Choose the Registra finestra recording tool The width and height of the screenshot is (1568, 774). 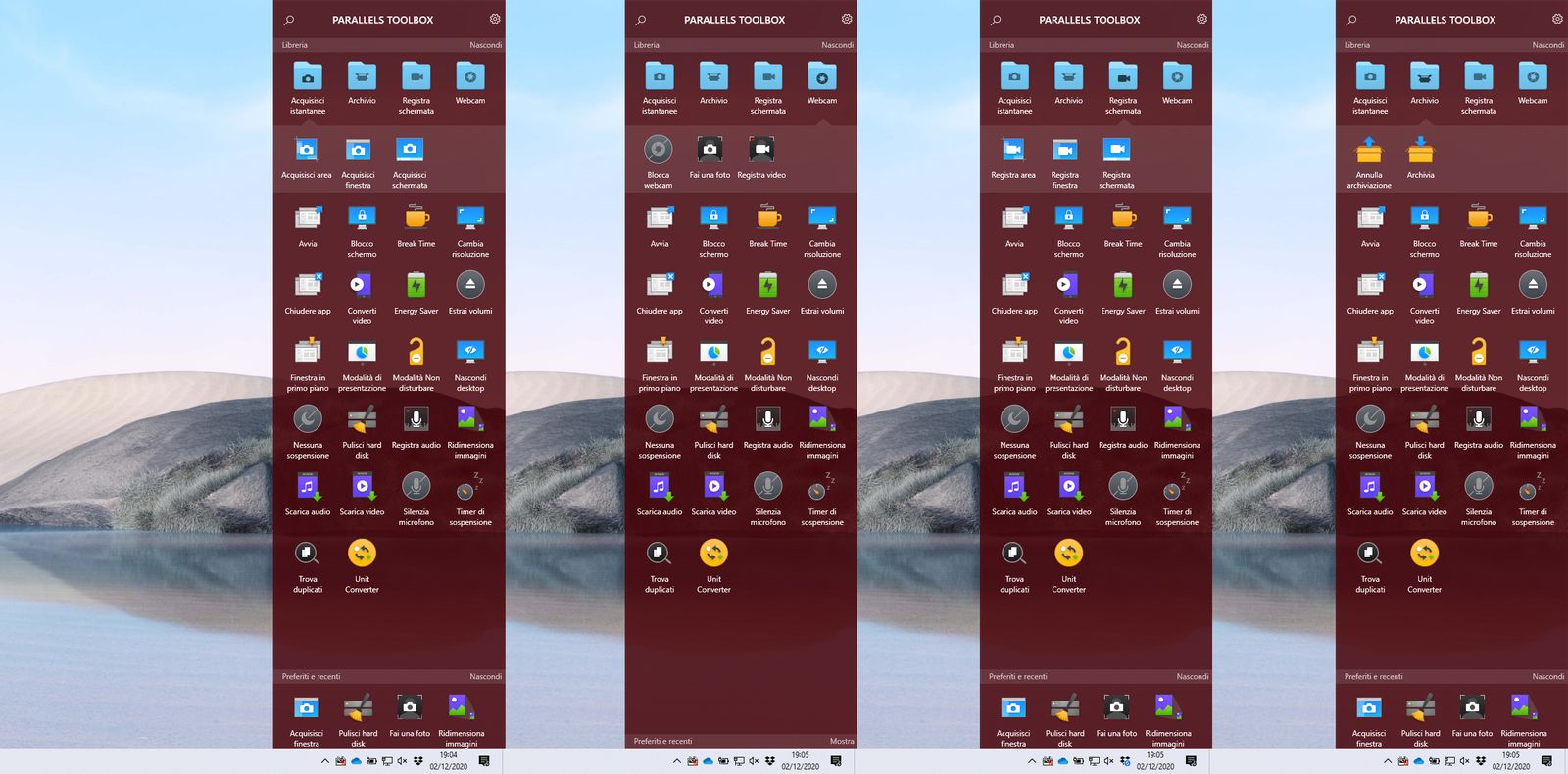pyautogui.click(x=1065, y=163)
